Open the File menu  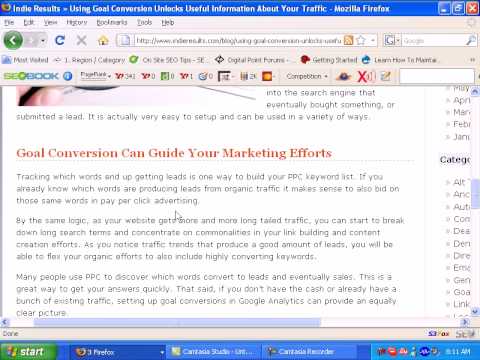click(x=9, y=22)
